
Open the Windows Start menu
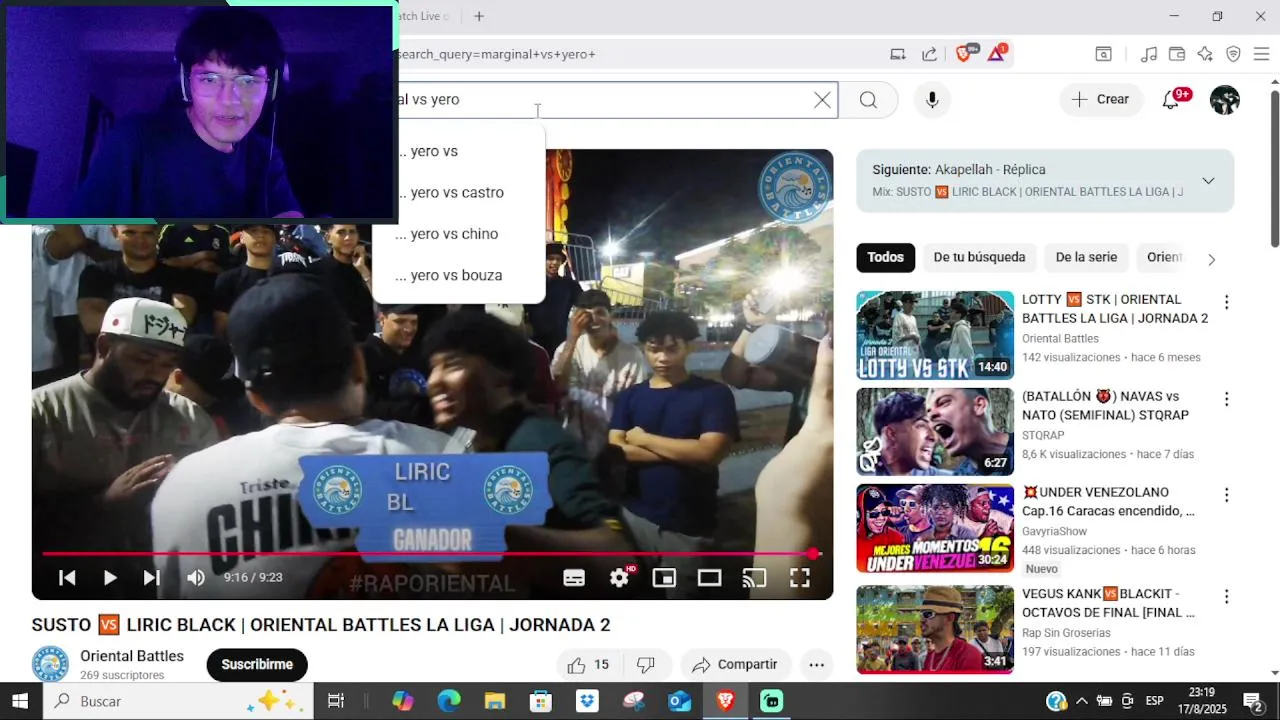[x=20, y=701]
